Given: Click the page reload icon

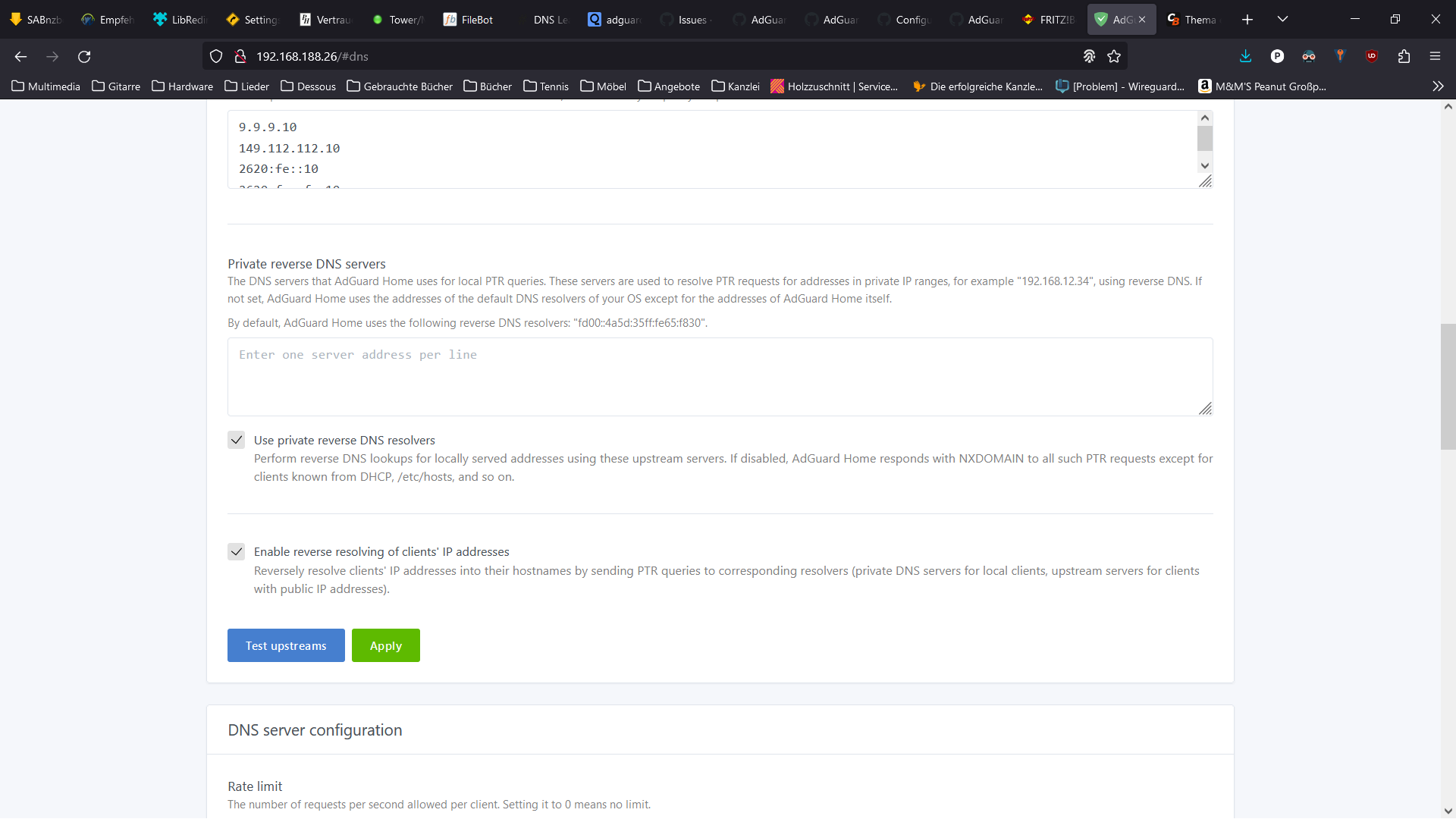Looking at the screenshot, I should coord(84,57).
